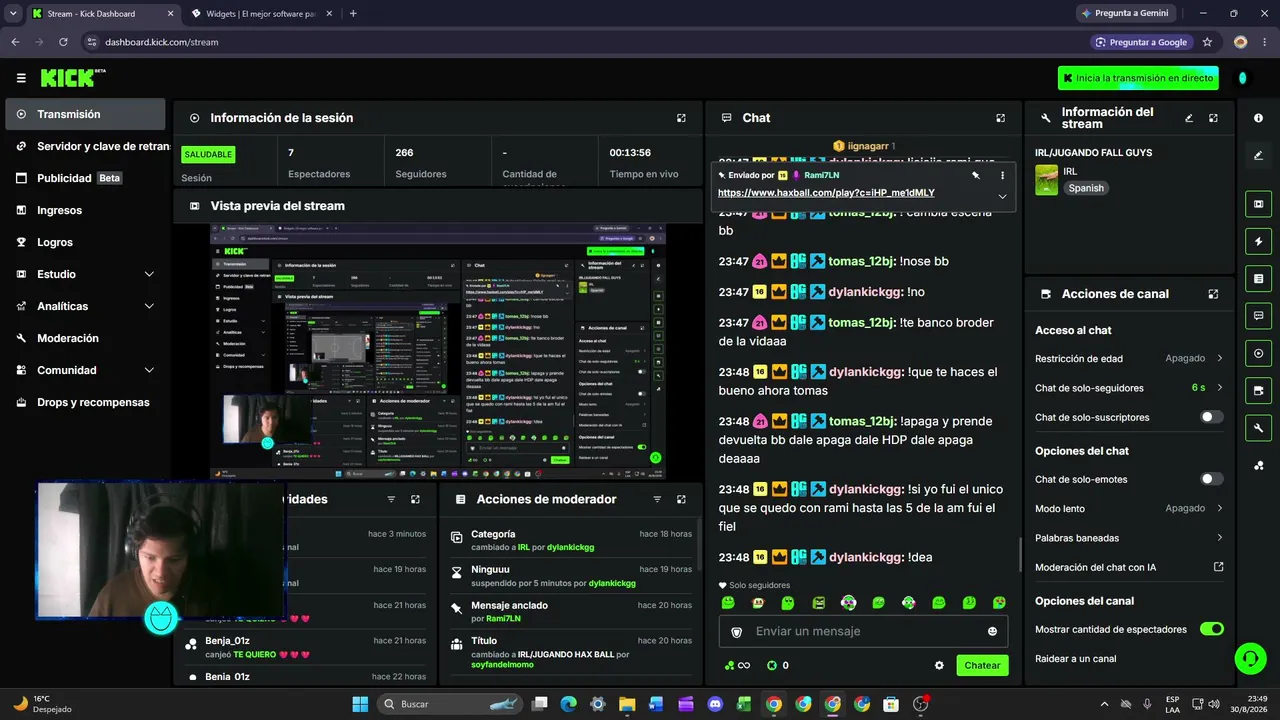Click Inicia la transmisión en directo button
Screen dimensions: 1280x720
tap(1138, 78)
